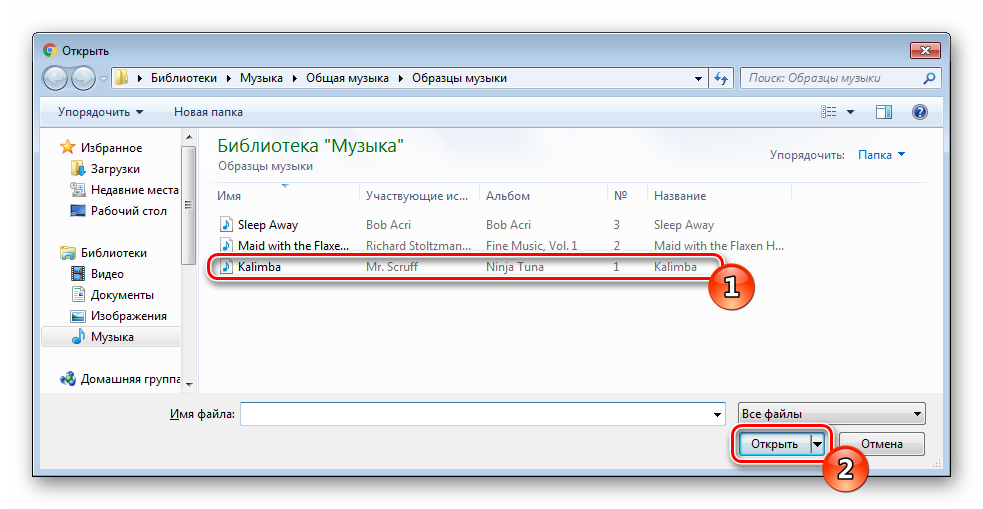Open the Все файлы file type dropdown
This screenshot has height=509, width=983.
tap(831, 414)
